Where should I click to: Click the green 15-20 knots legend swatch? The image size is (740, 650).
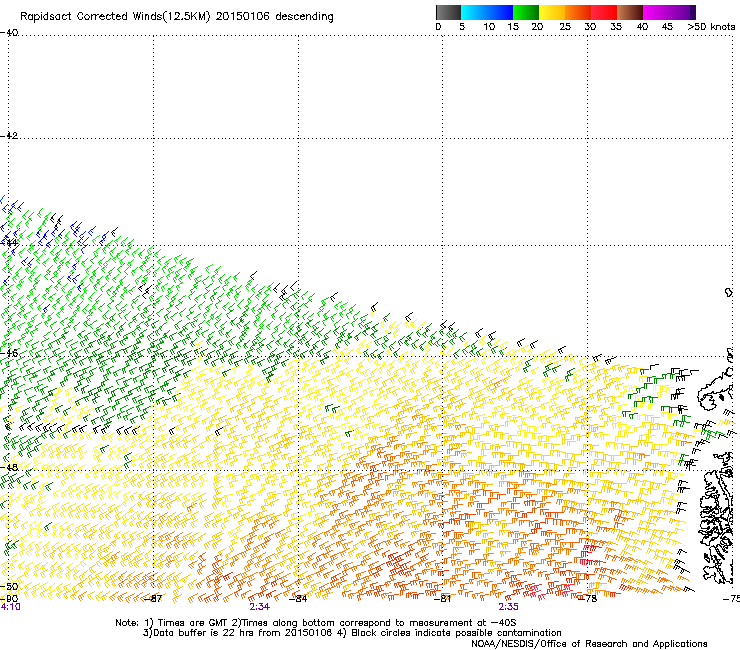coord(526,12)
